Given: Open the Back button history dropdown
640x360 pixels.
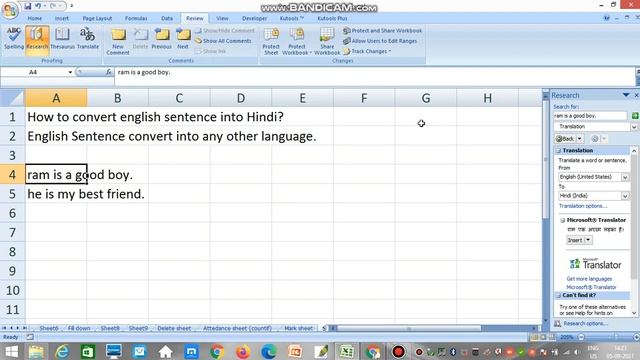Looking at the screenshot, I should (x=580, y=139).
